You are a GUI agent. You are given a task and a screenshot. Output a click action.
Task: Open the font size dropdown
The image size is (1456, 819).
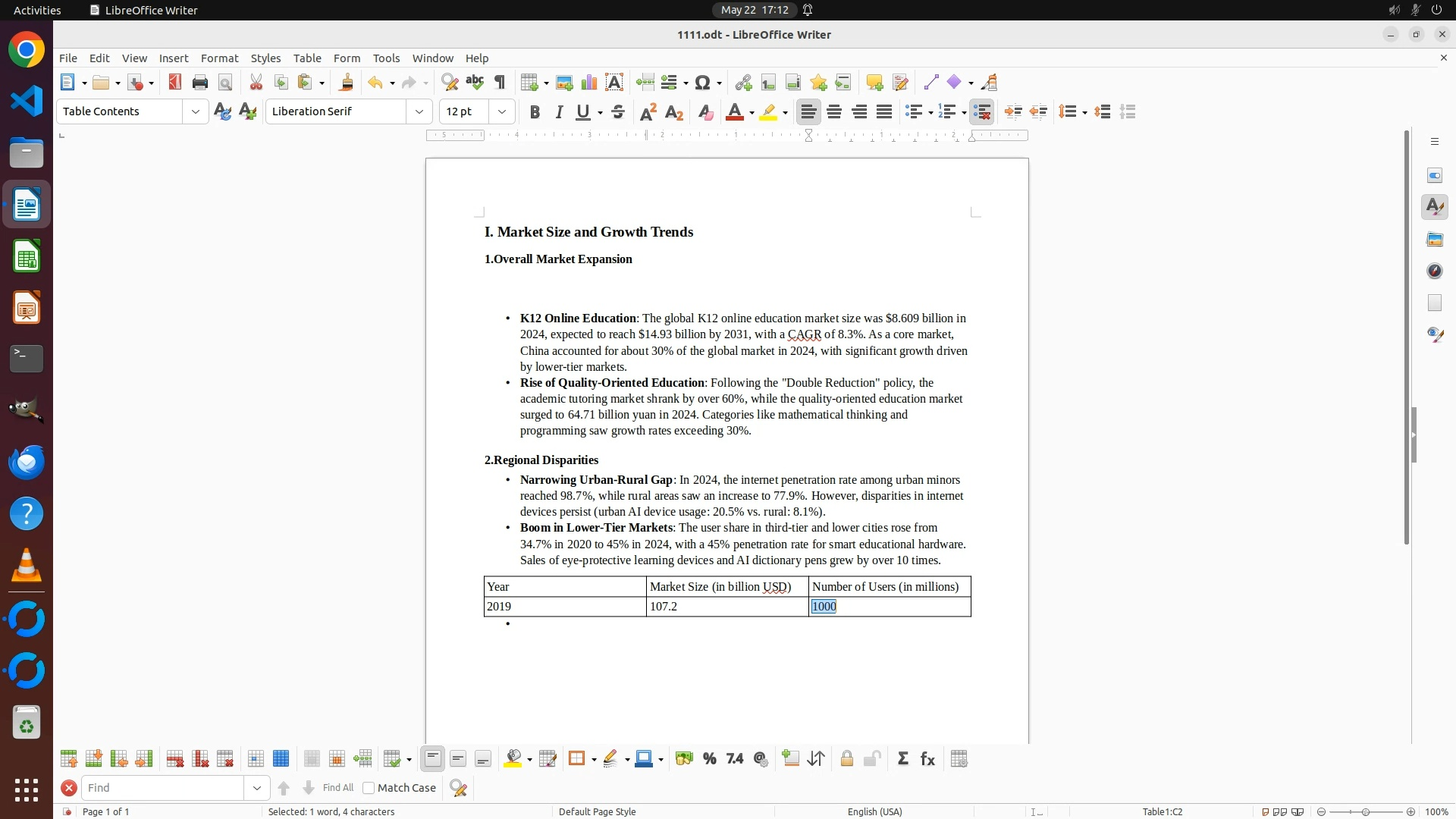[502, 111]
